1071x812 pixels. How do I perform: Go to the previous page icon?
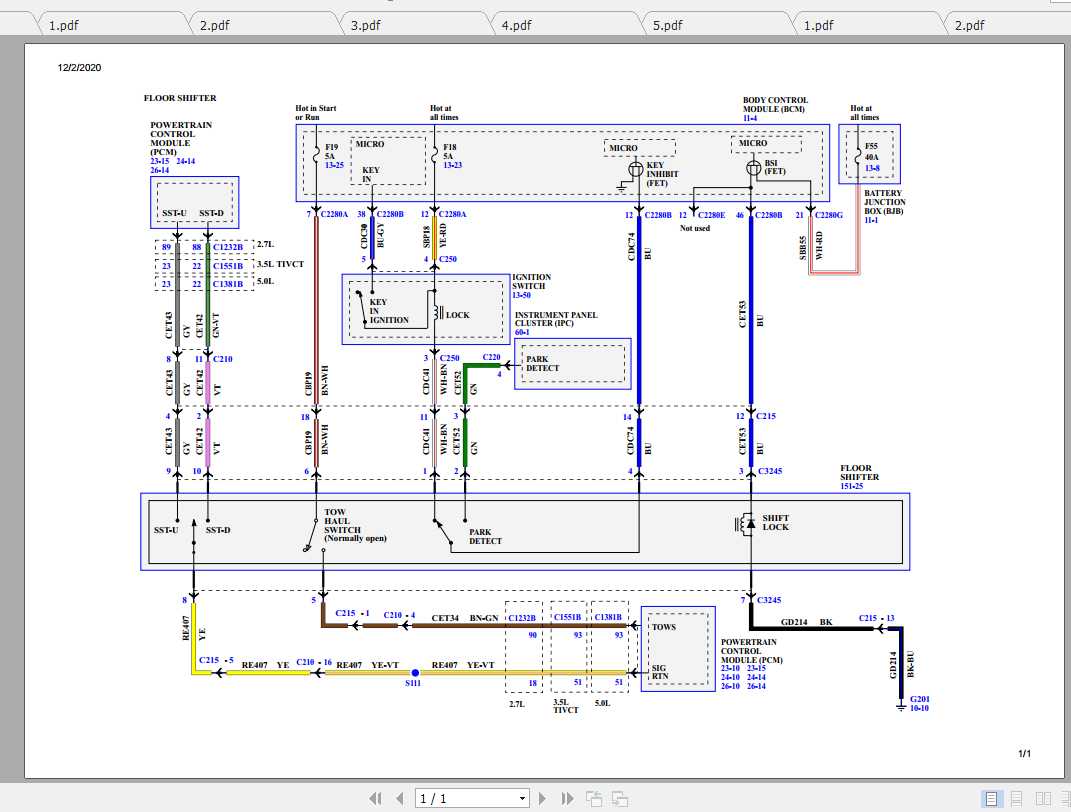coord(399,797)
